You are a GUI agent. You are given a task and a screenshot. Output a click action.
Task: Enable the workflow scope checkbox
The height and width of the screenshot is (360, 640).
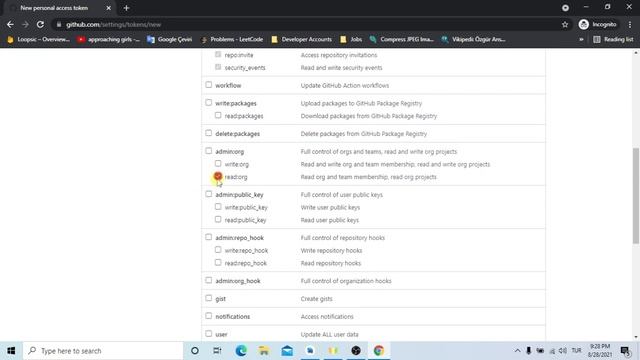(209, 85)
